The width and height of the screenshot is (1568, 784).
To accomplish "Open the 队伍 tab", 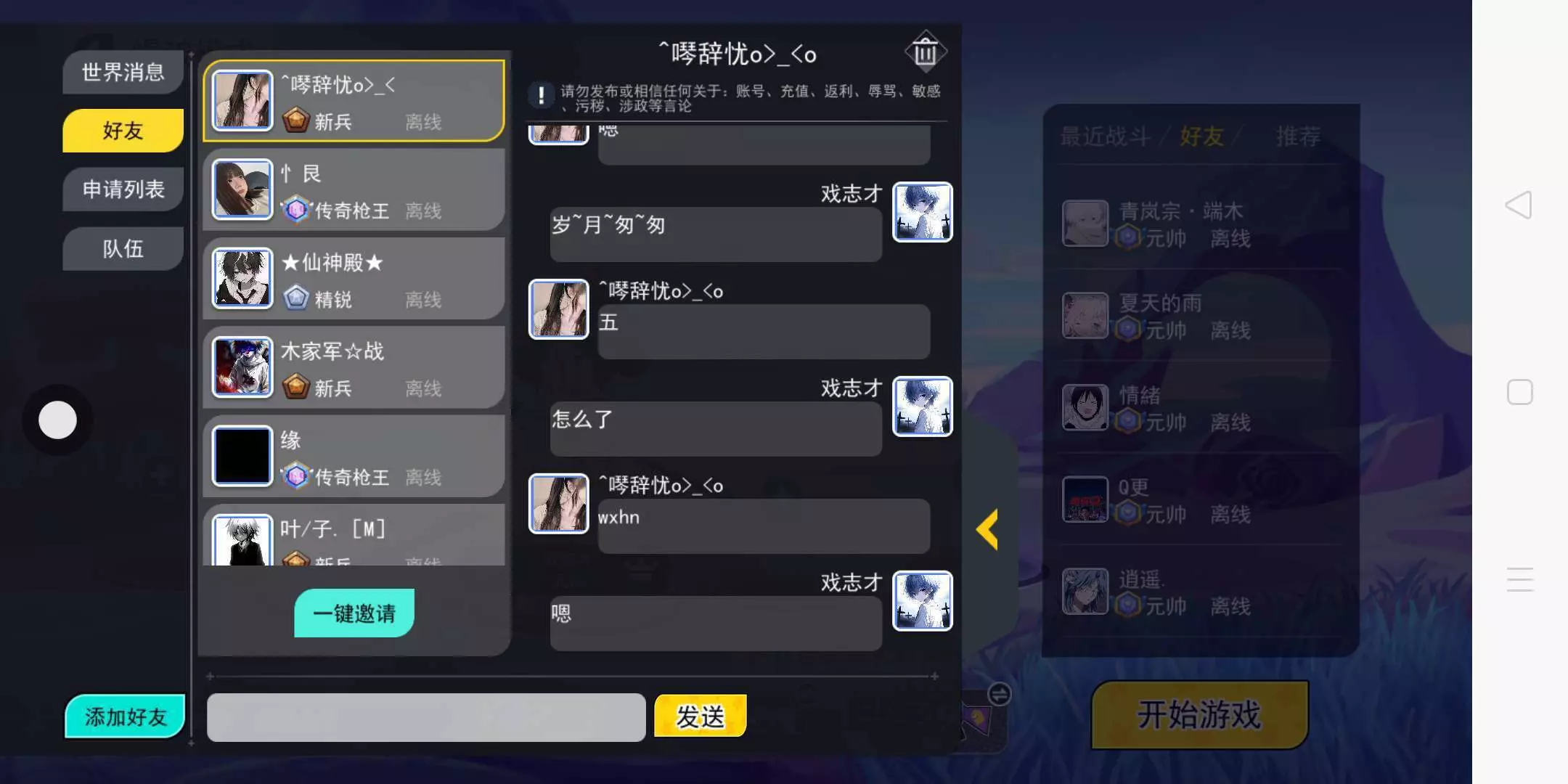I will [x=123, y=249].
